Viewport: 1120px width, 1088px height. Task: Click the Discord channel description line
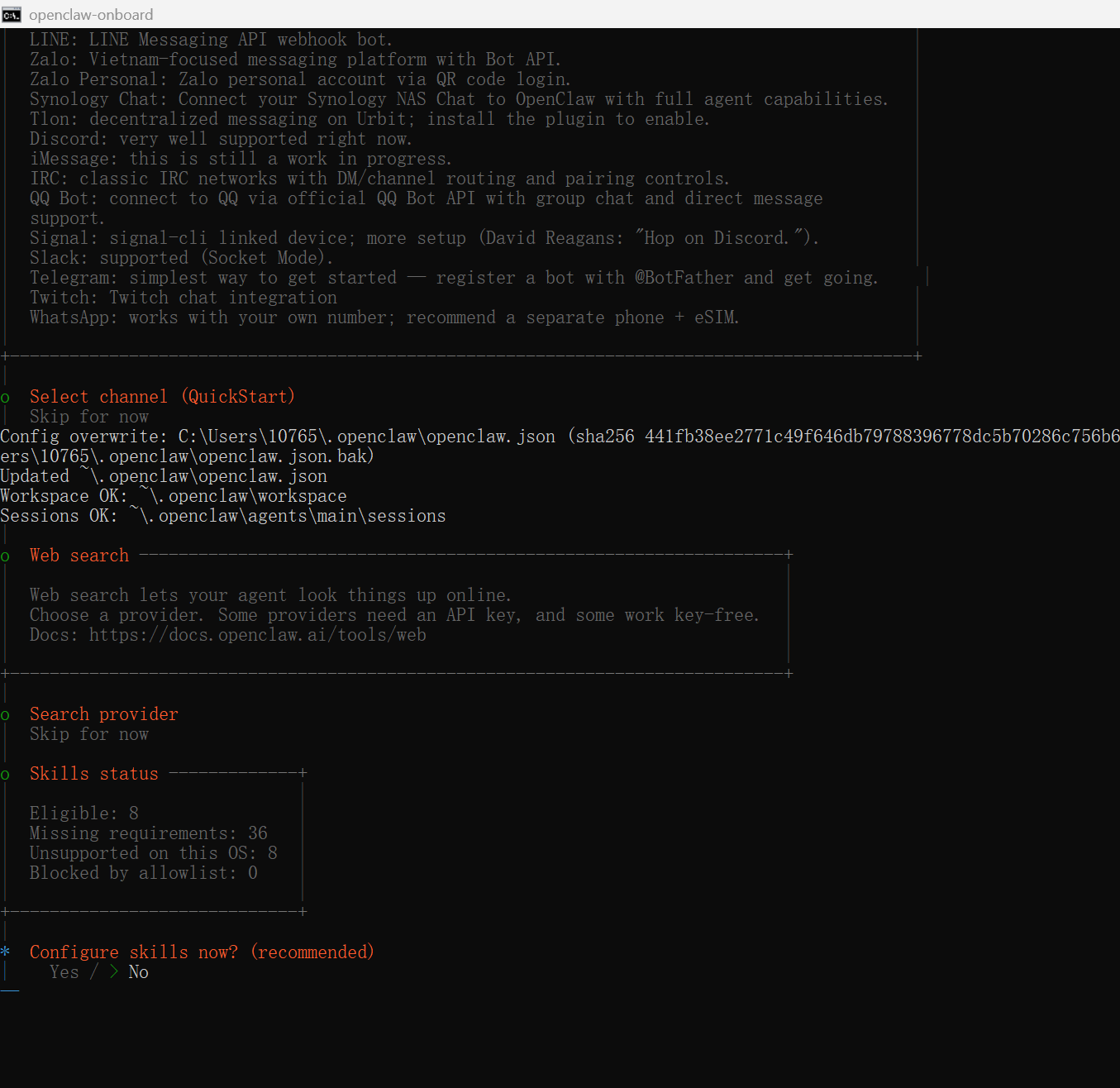click(221, 139)
